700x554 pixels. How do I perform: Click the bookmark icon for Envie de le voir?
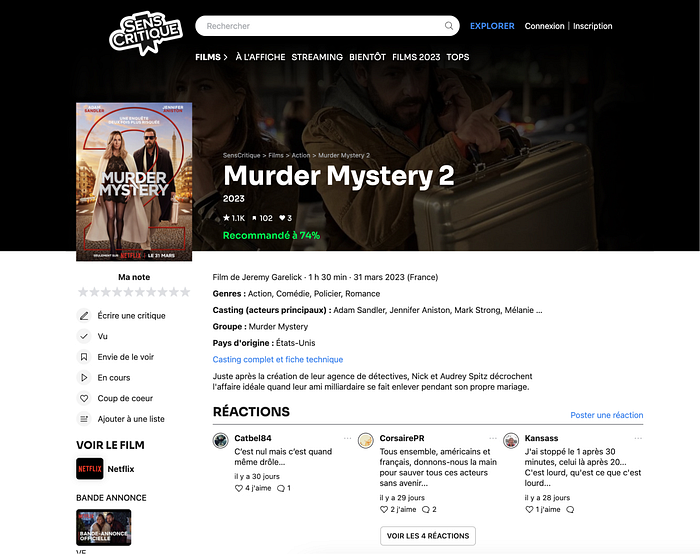pos(84,357)
